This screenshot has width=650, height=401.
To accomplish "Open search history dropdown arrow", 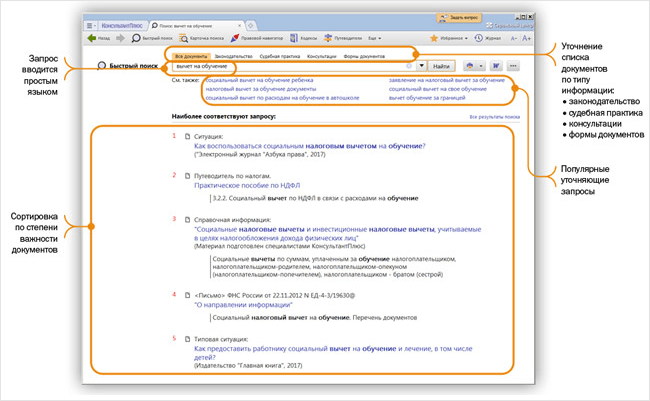I will pos(422,65).
